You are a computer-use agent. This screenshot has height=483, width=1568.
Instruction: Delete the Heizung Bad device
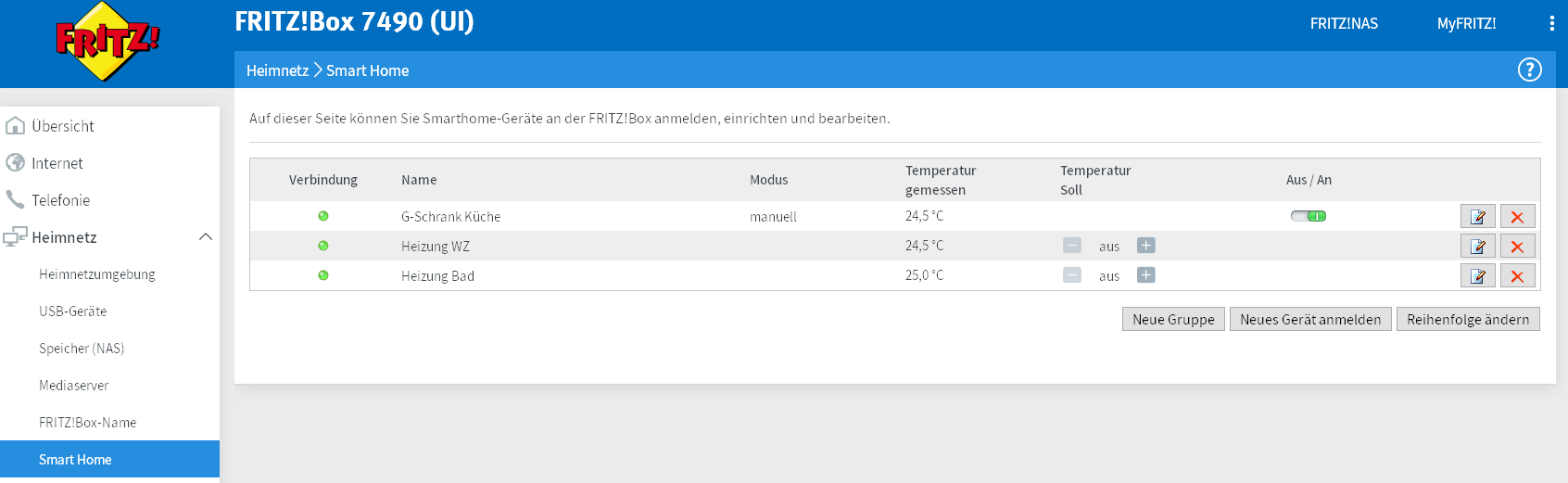(1517, 276)
